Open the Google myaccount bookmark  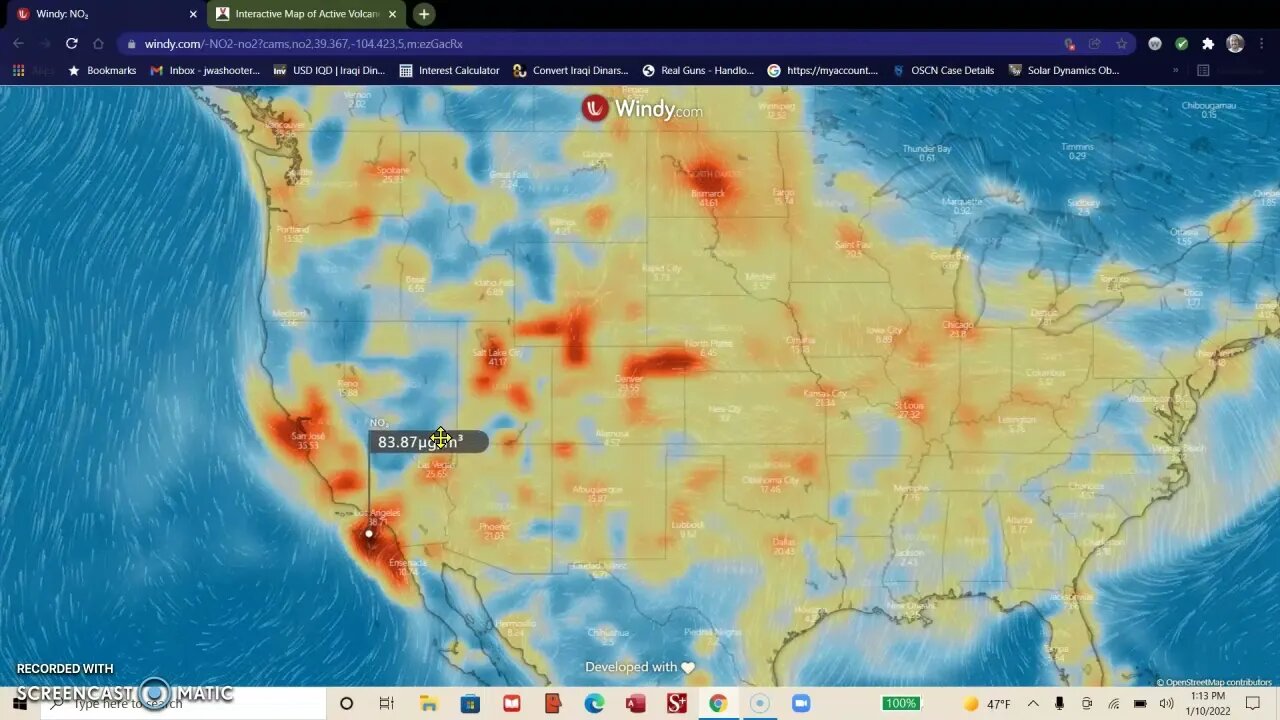coord(823,71)
